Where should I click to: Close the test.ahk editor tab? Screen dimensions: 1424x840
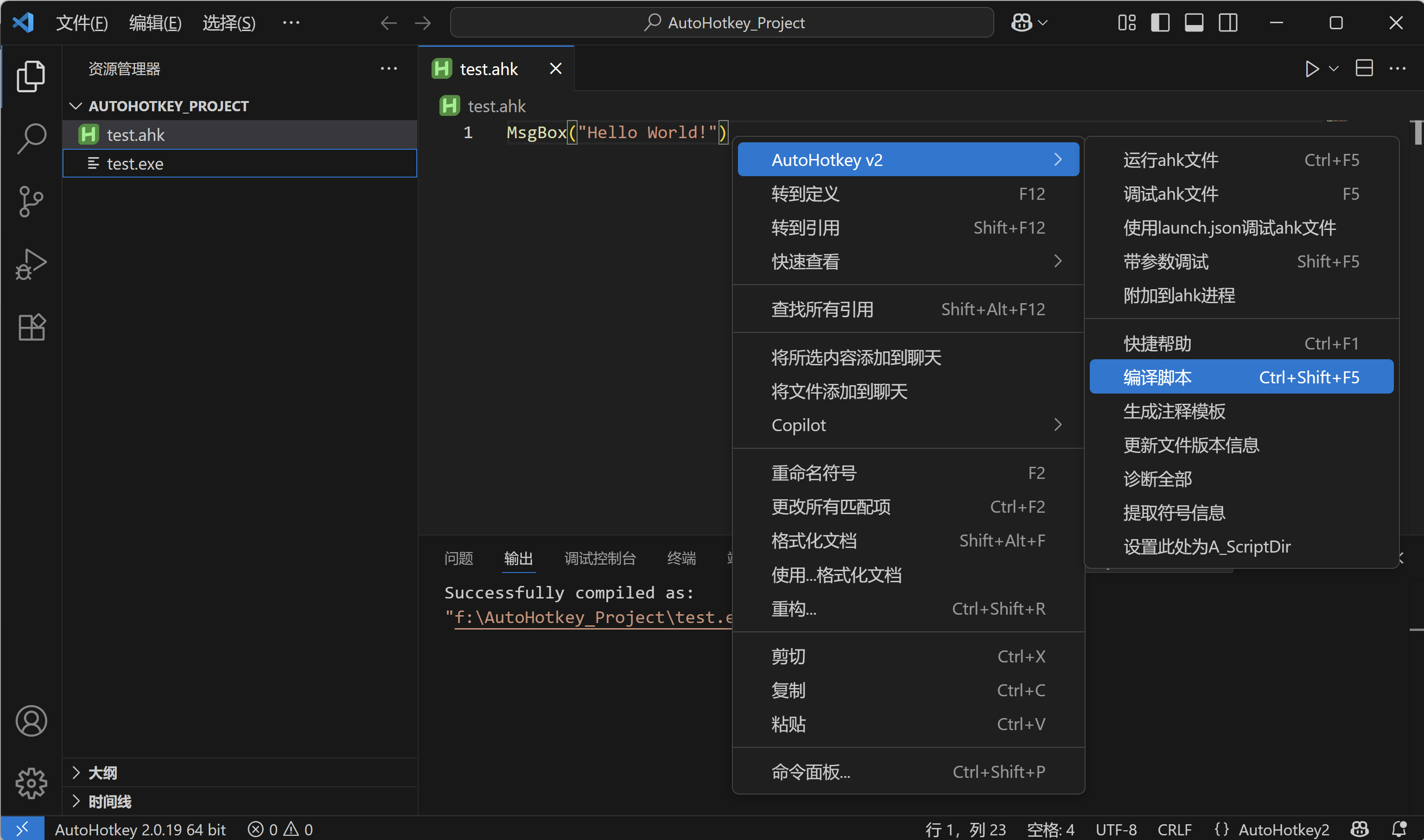point(556,69)
